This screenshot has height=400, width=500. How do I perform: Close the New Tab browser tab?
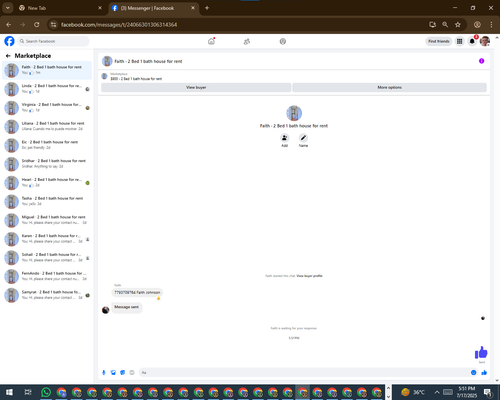(x=100, y=8)
